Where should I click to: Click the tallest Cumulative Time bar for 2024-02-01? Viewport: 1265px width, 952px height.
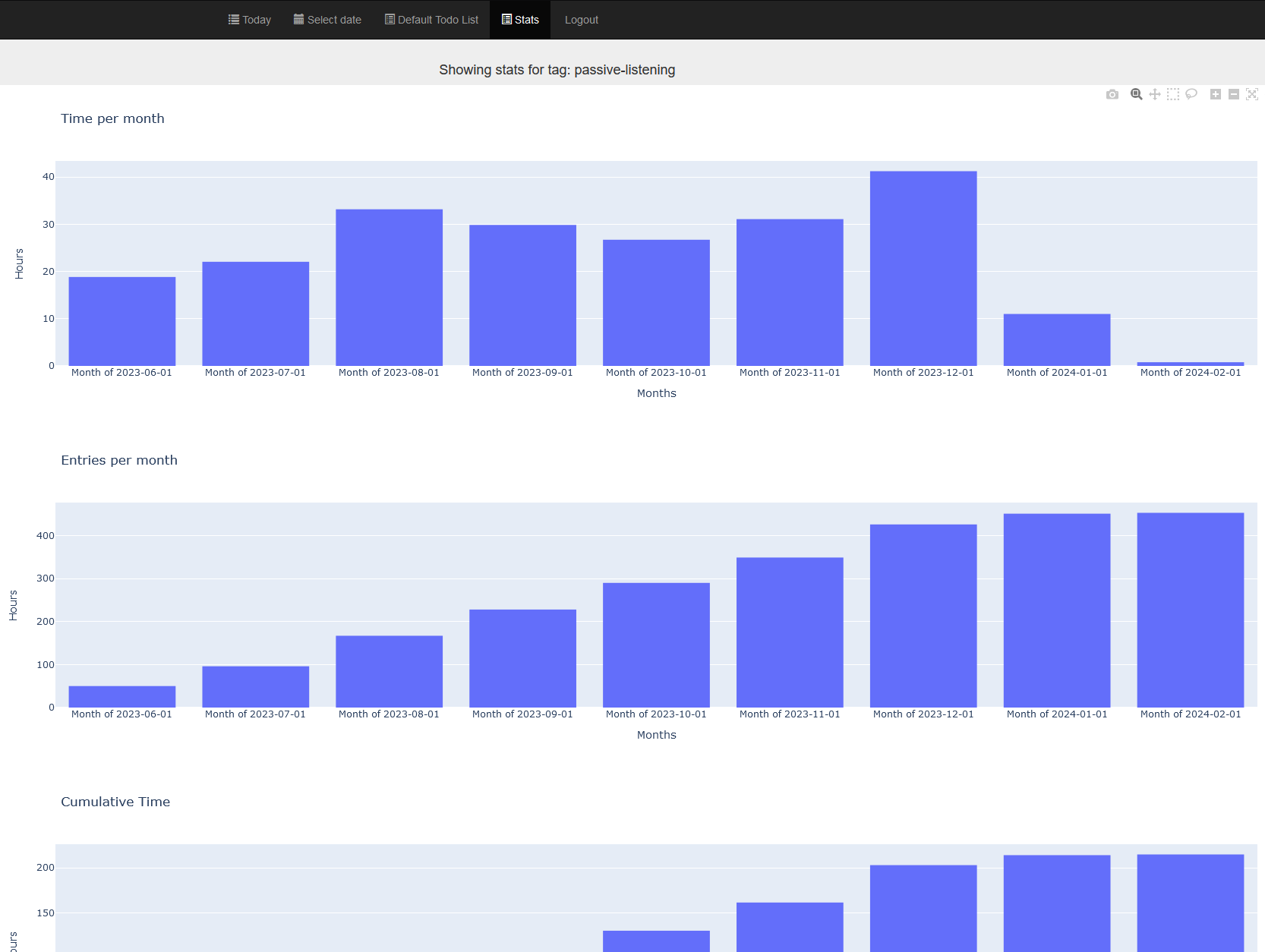(1191, 903)
